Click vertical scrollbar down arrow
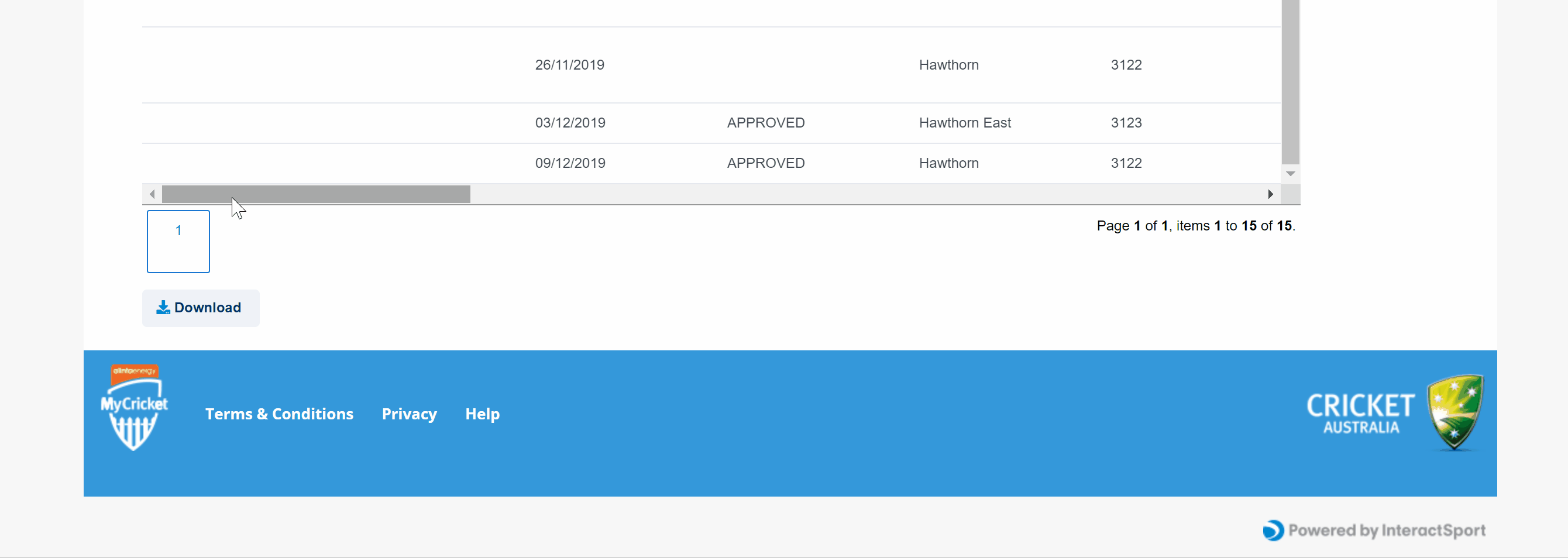Screen dimensions: 1568x558 click(1291, 174)
